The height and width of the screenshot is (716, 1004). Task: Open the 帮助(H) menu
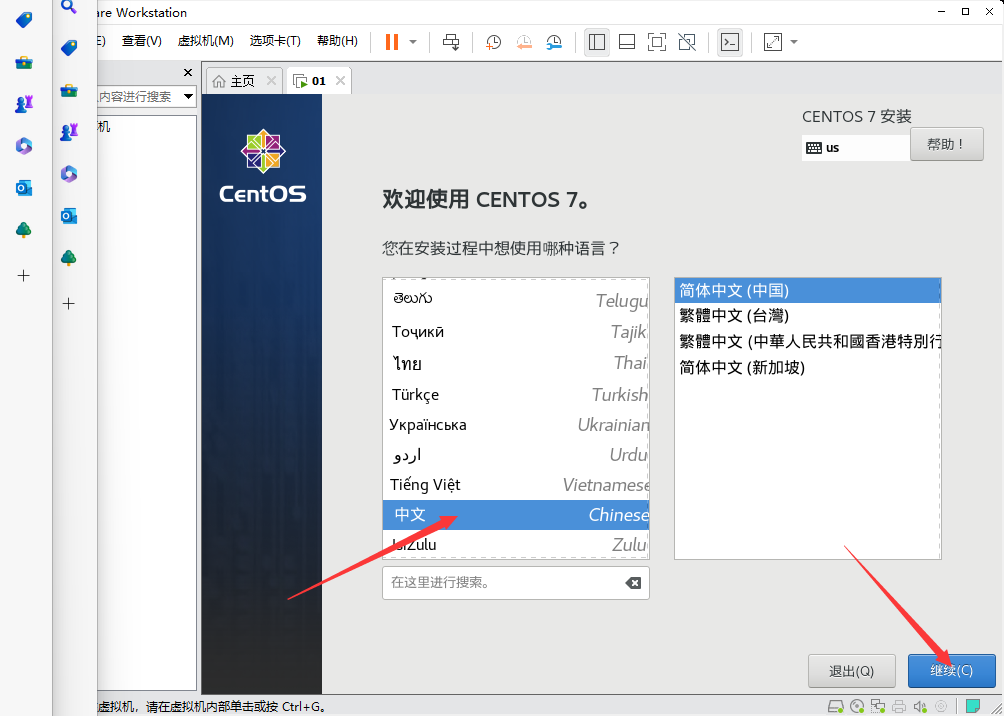[x=337, y=41]
